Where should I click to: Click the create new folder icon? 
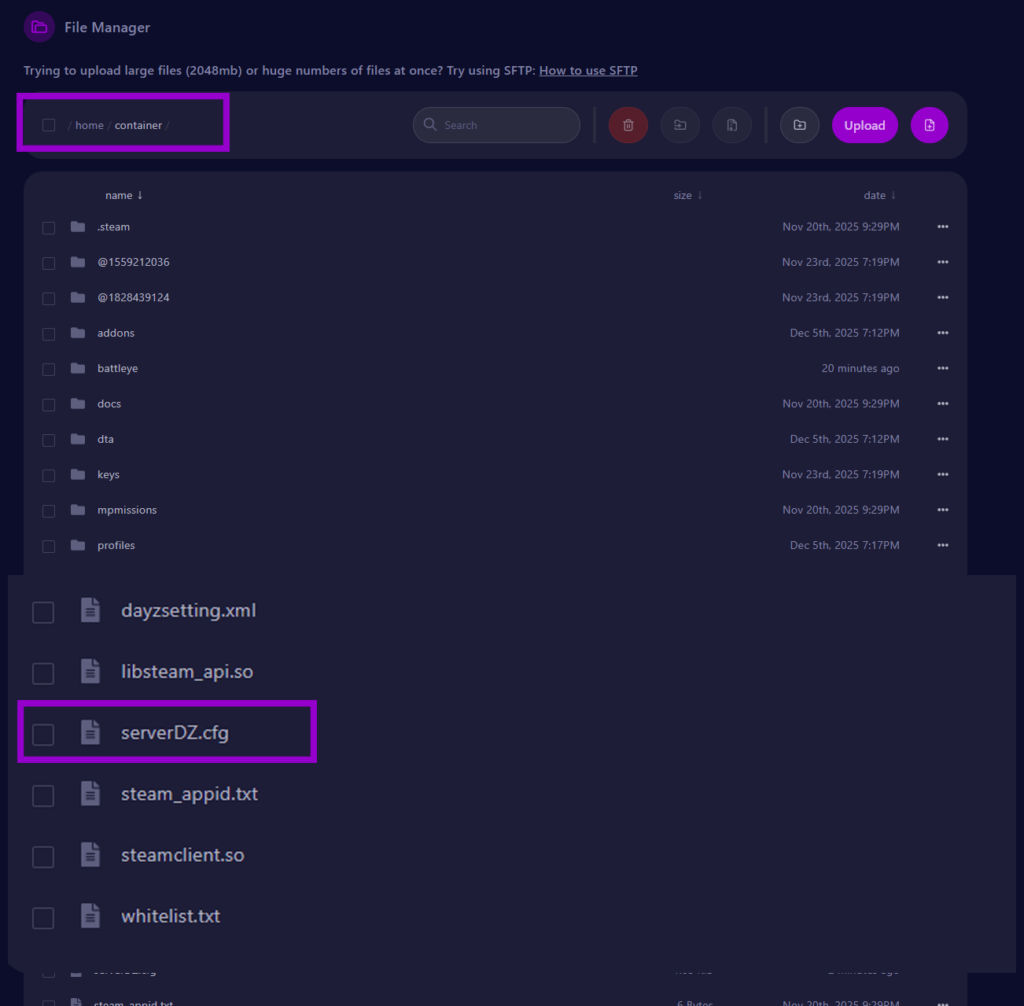point(799,125)
